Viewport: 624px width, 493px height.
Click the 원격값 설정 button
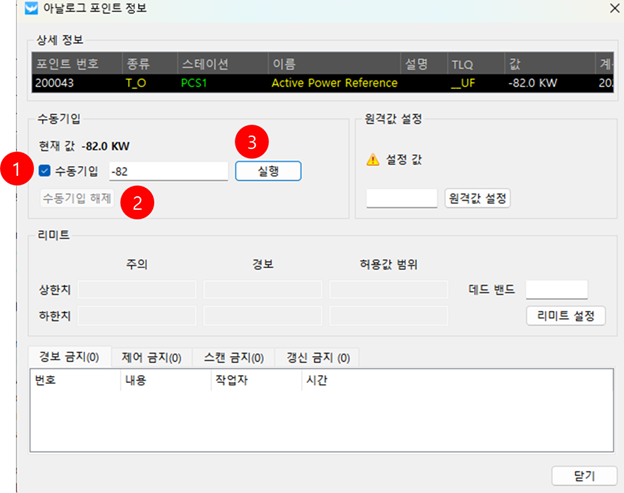pyautogui.click(x=477, y=198)
